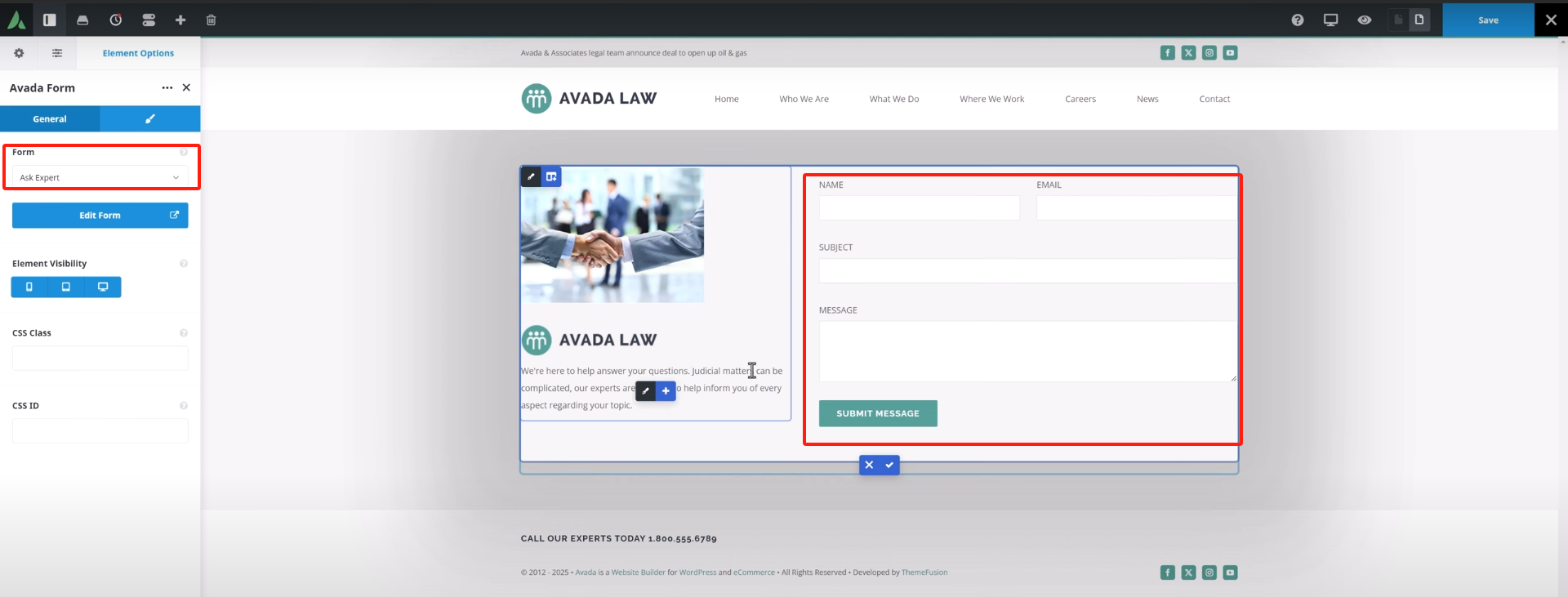Click the Edit Form button
This screenshot has width=1568, height=597.
coord(100,216)
